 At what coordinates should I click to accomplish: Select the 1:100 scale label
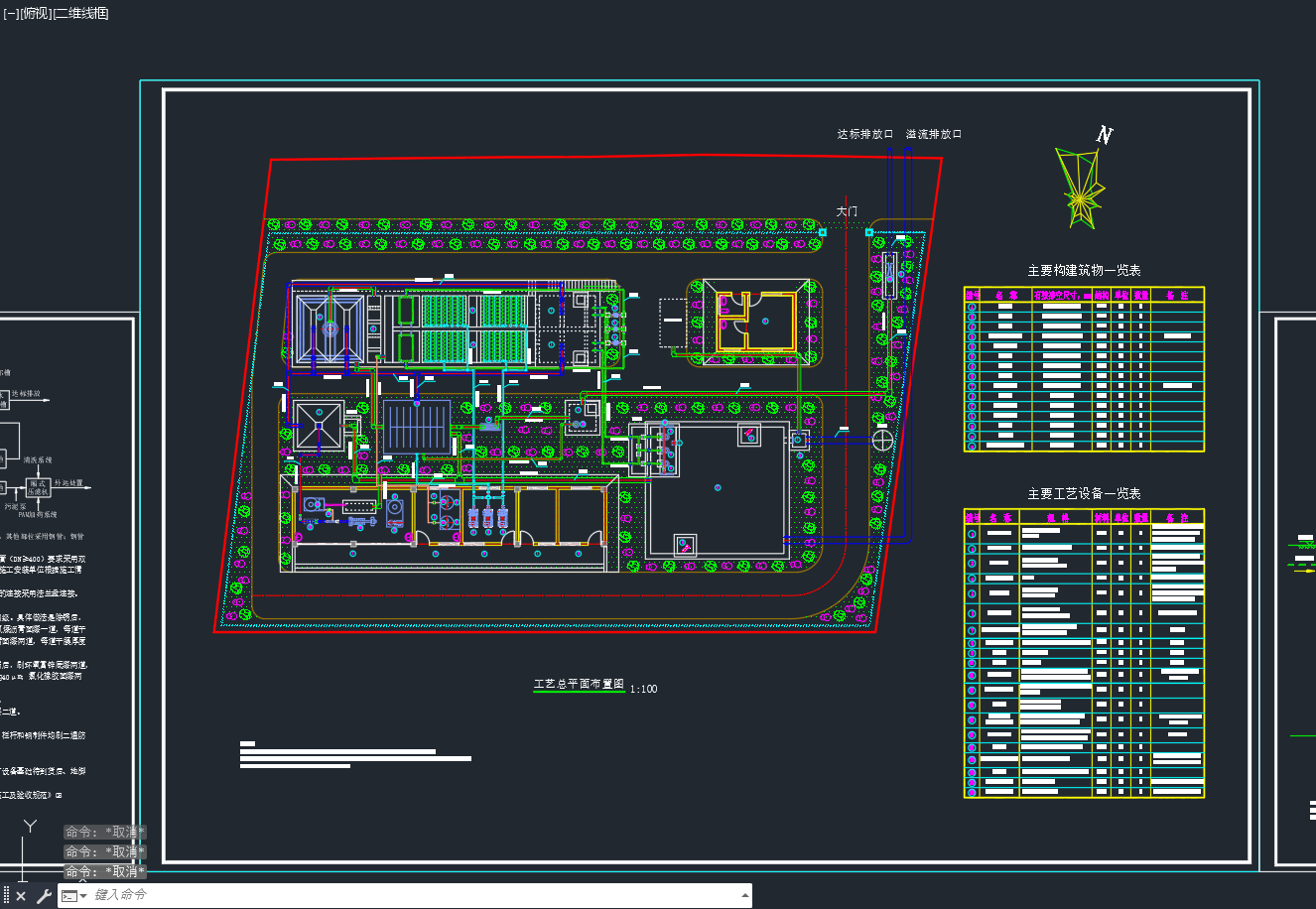click(643, 689)
